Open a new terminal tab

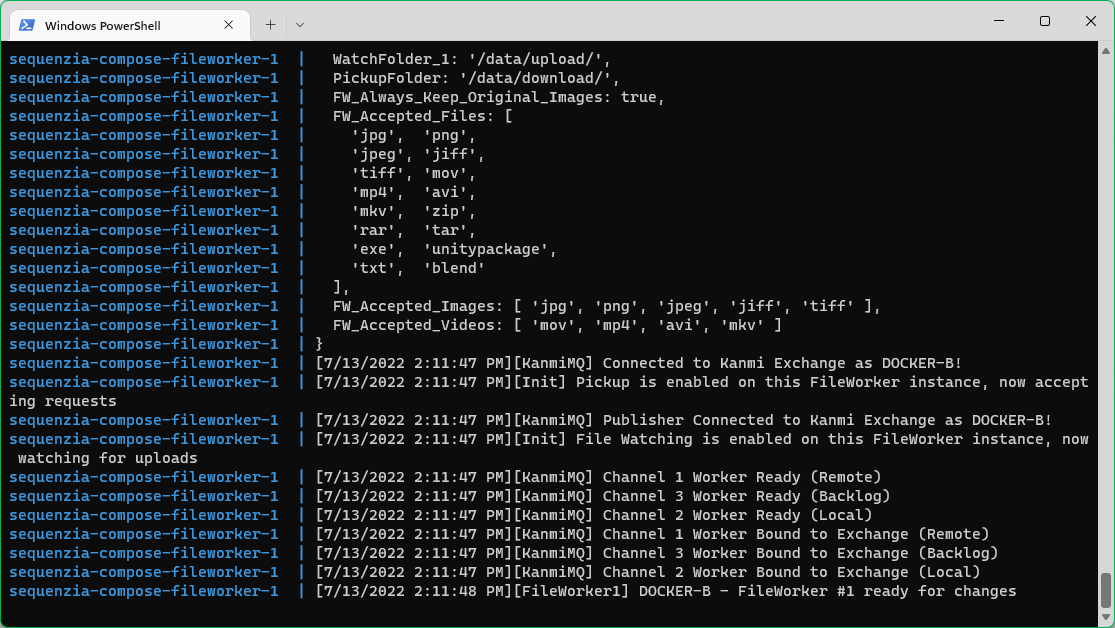pos(270,25)
